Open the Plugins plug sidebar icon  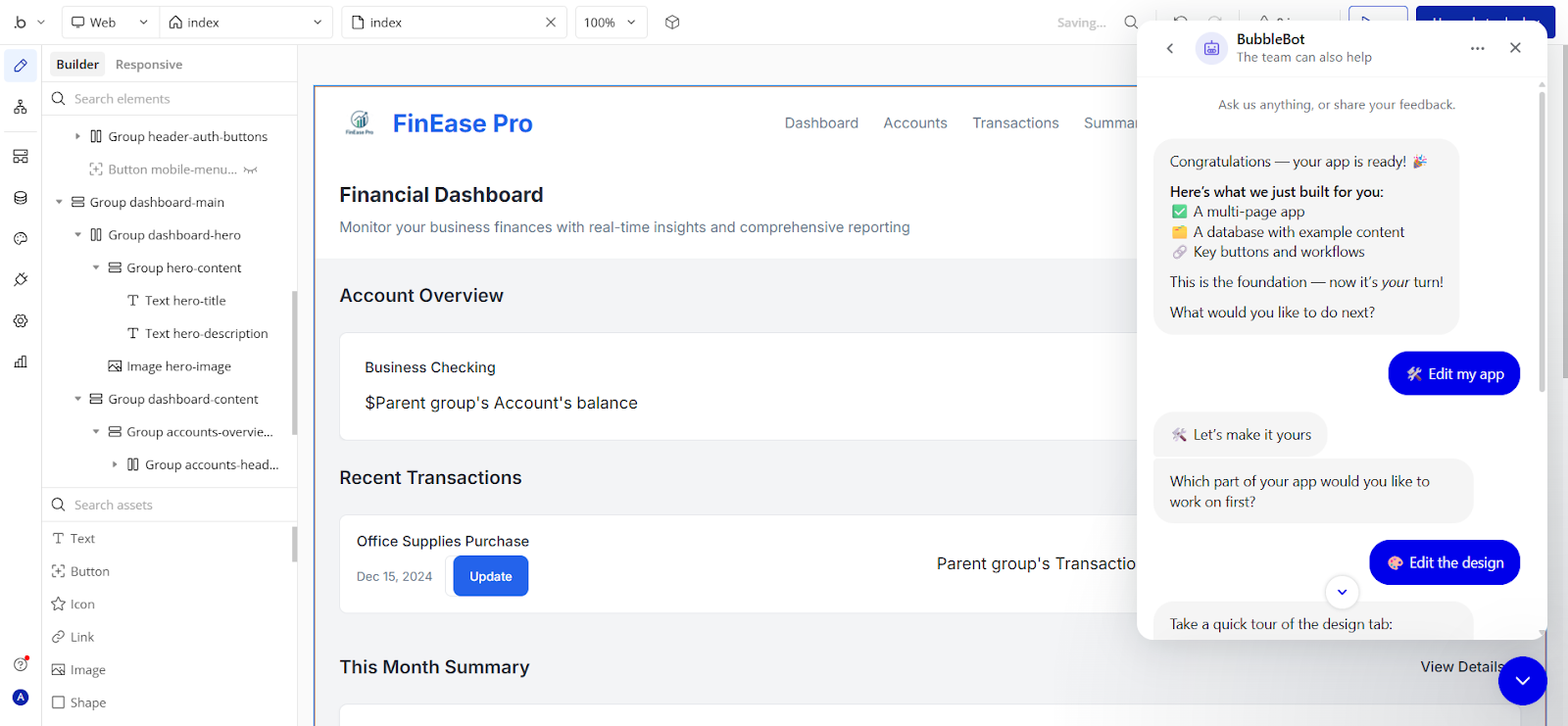[21, 280]
